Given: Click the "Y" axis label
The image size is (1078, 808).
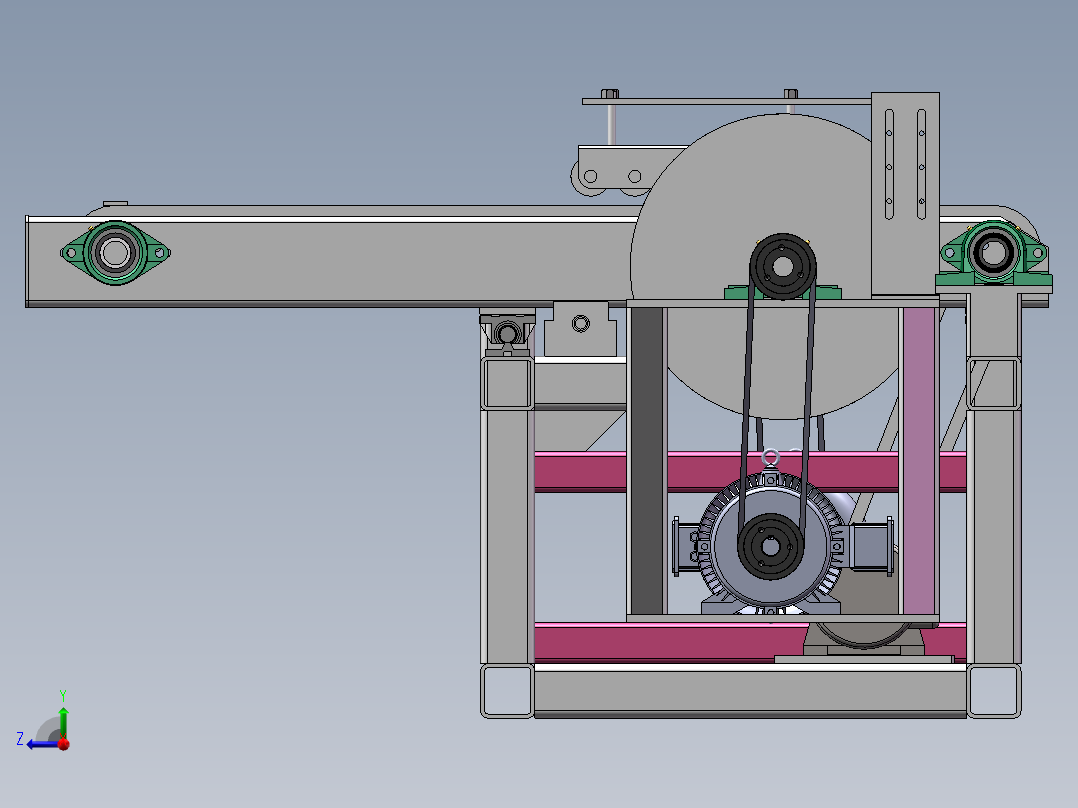Looking at the screenshot, I should point(63,695).
